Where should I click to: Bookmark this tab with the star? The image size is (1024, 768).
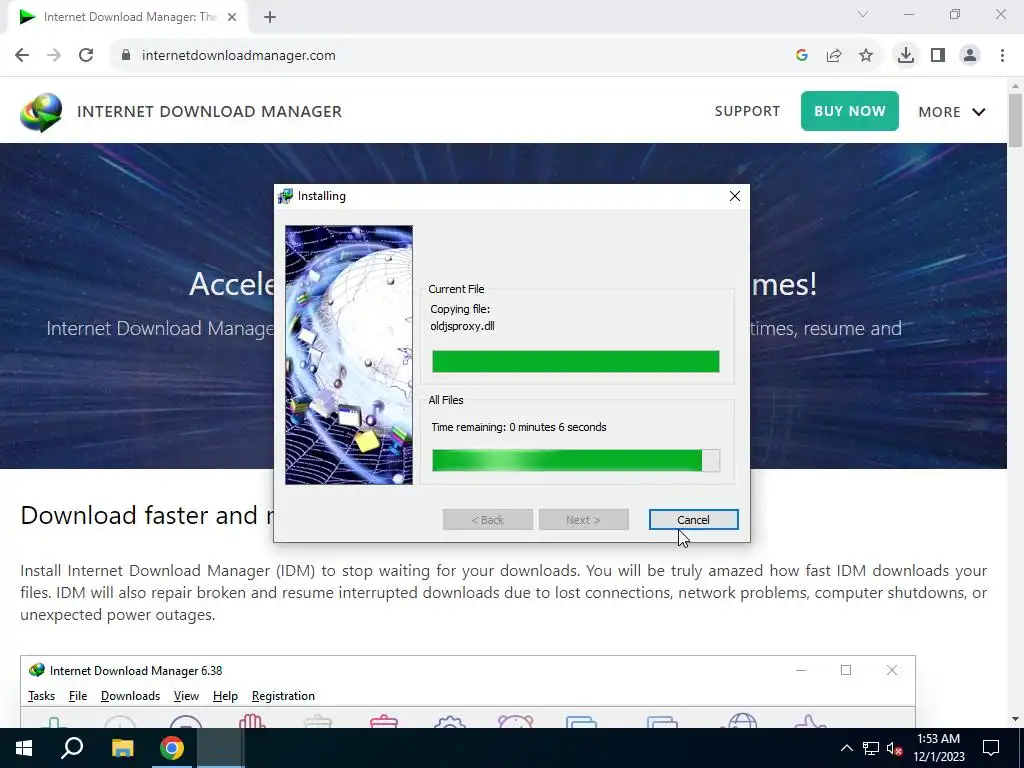coord(866,56)
